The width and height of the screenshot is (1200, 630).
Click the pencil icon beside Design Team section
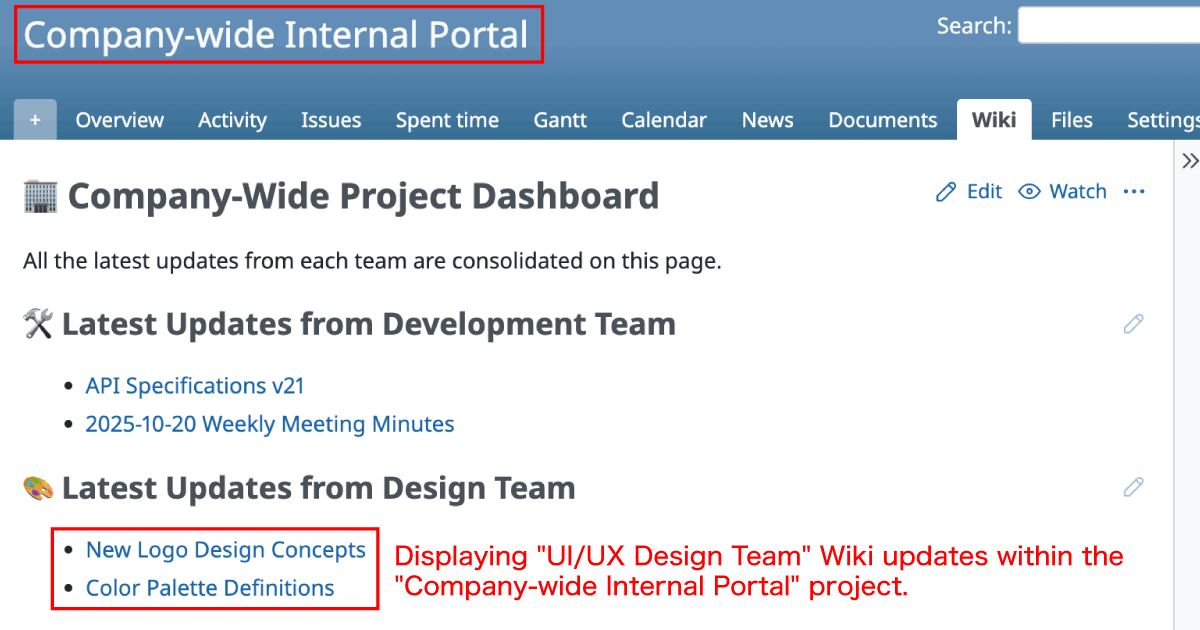(x=1133, y=487)
